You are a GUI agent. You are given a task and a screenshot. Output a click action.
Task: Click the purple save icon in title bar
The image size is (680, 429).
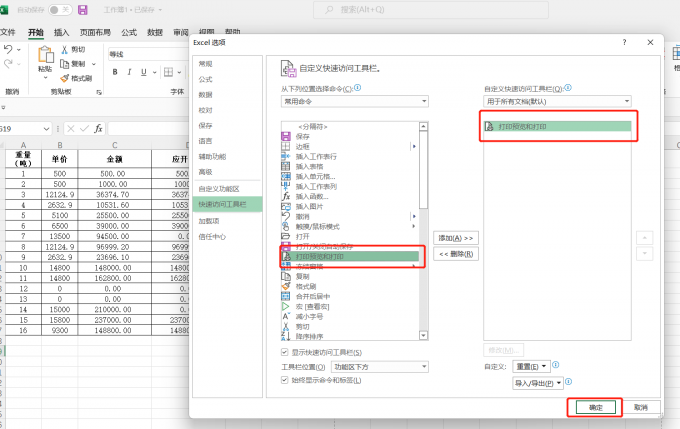82,10
